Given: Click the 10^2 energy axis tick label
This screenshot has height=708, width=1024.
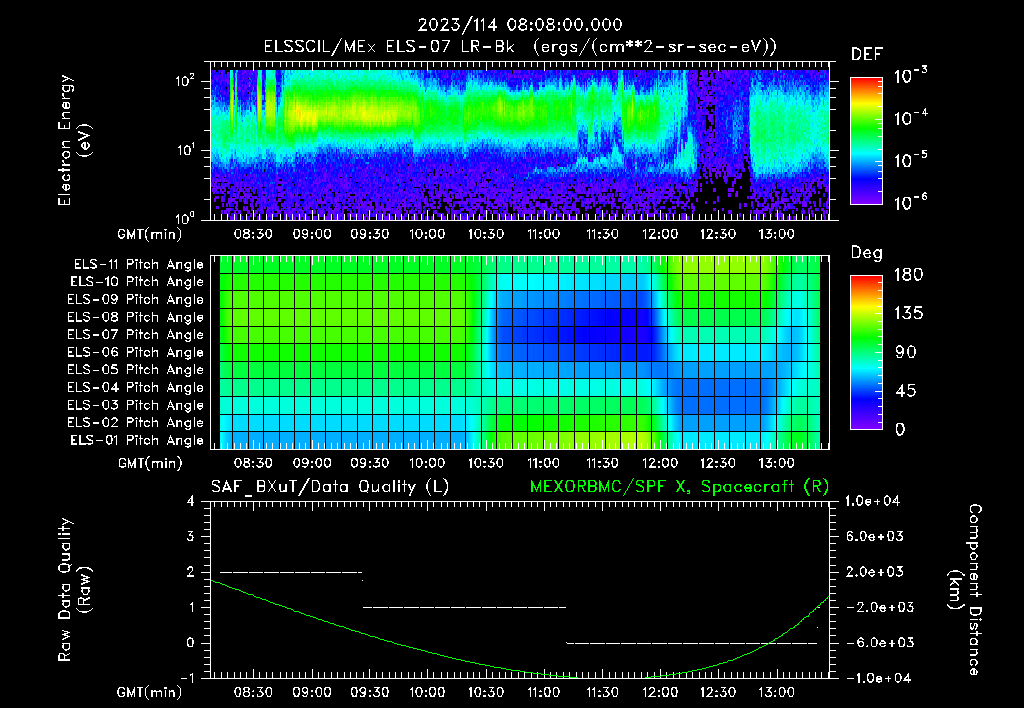Looking at the screenshot, I should [x=185, y=81].
